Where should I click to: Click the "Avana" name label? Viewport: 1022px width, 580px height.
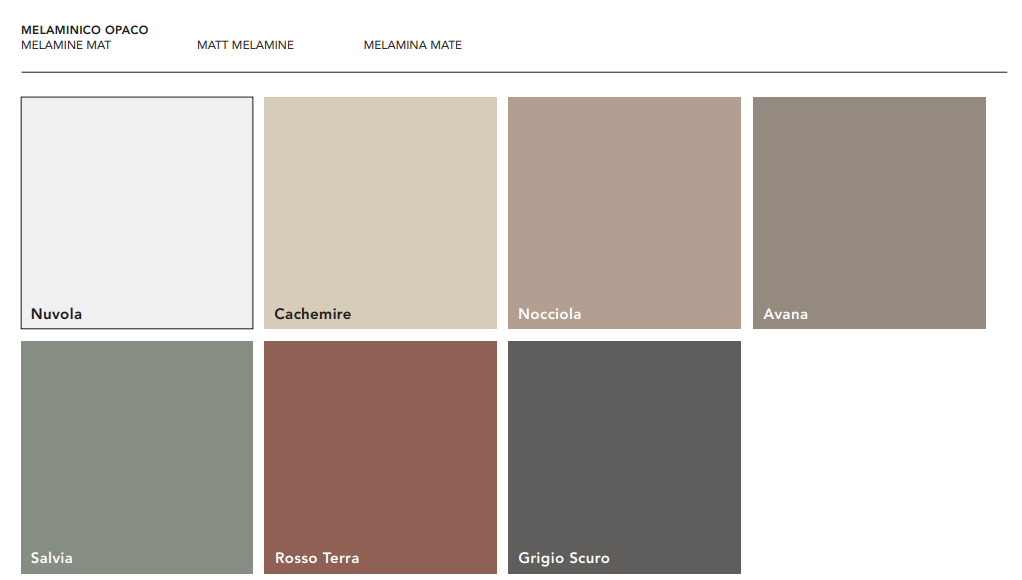(785, 314)
